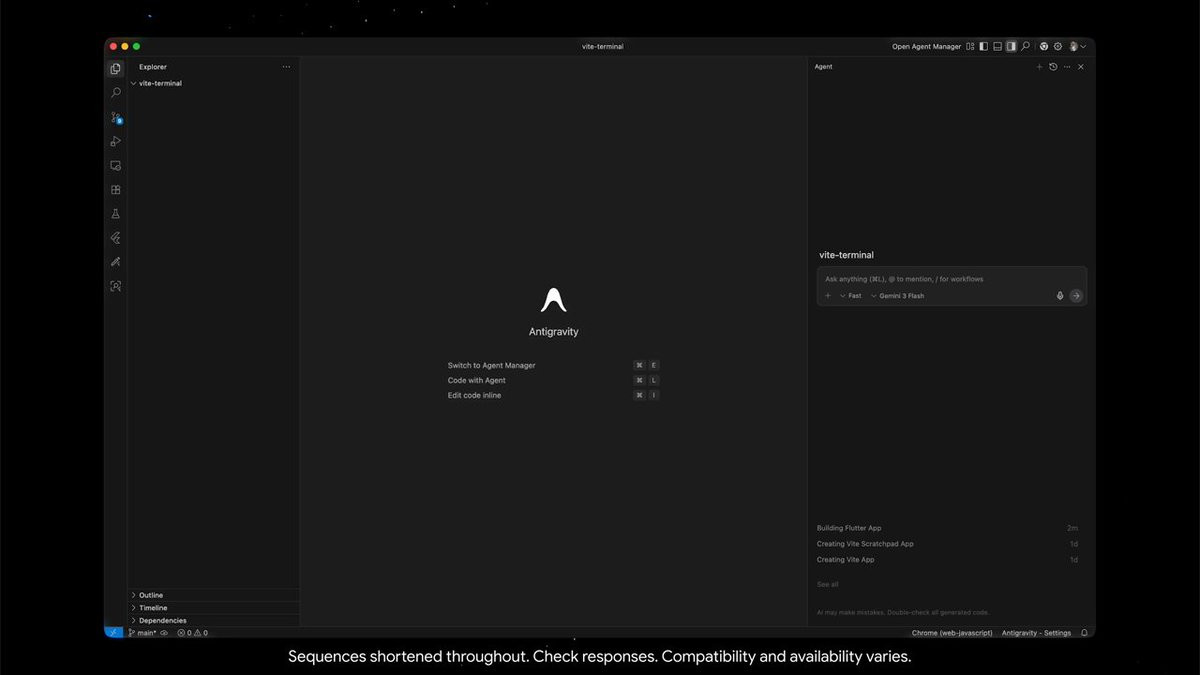This screenshot has width=1200, height=675.
Task: Click Switch to Agent Manager shortcut row
Action: click(x=553, y=365)
